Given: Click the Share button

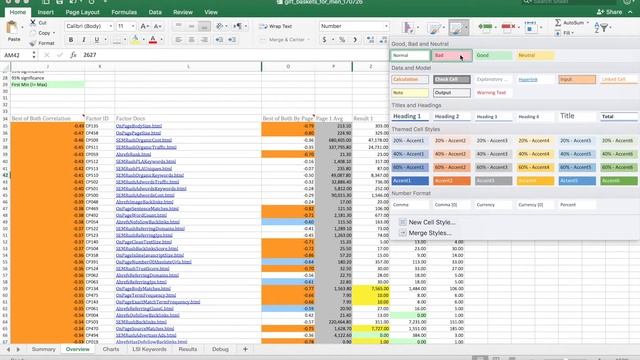Looking at the screenshot, I should click(x=609, y=12).
